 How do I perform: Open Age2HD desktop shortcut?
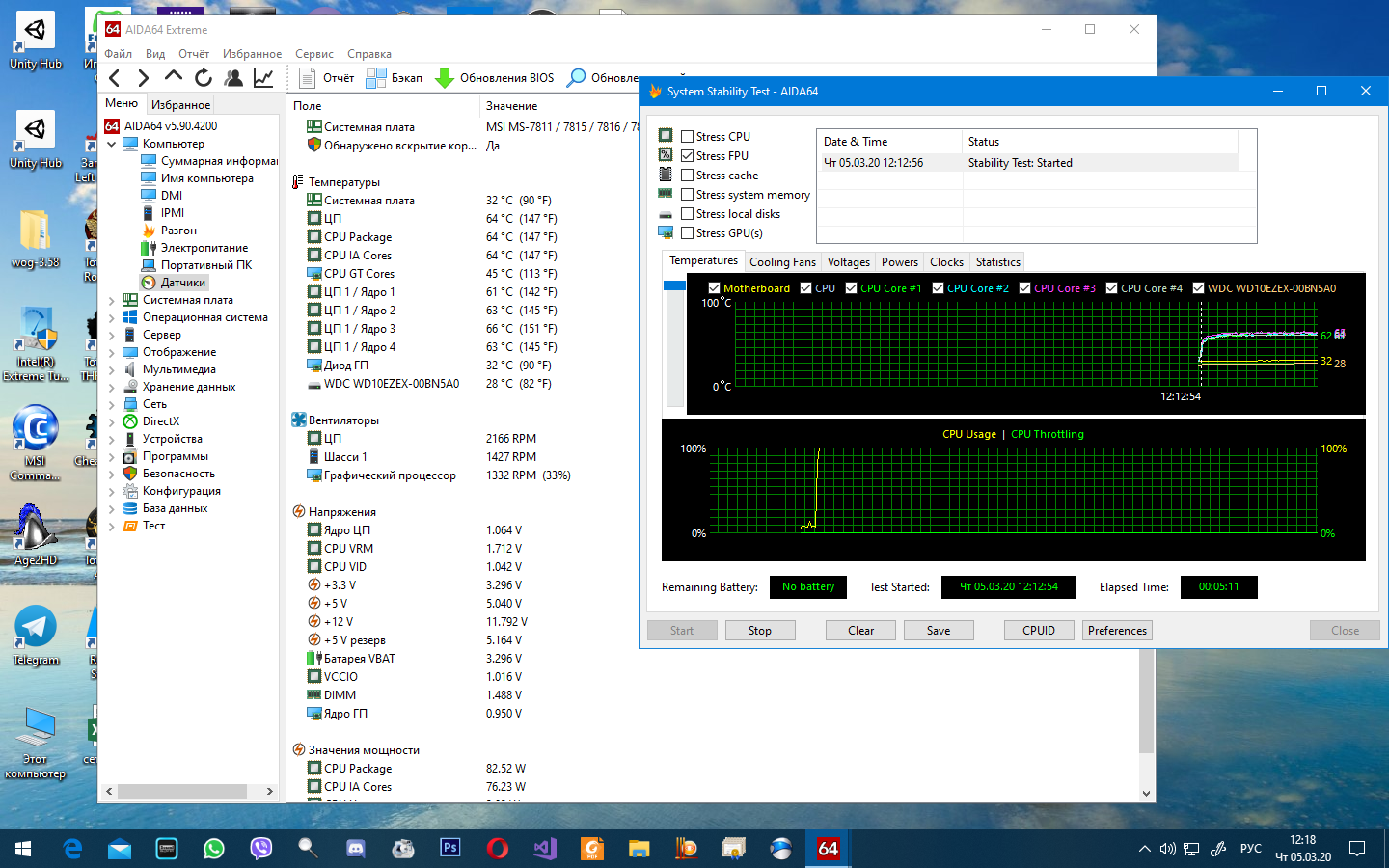(x=36, y=535)
